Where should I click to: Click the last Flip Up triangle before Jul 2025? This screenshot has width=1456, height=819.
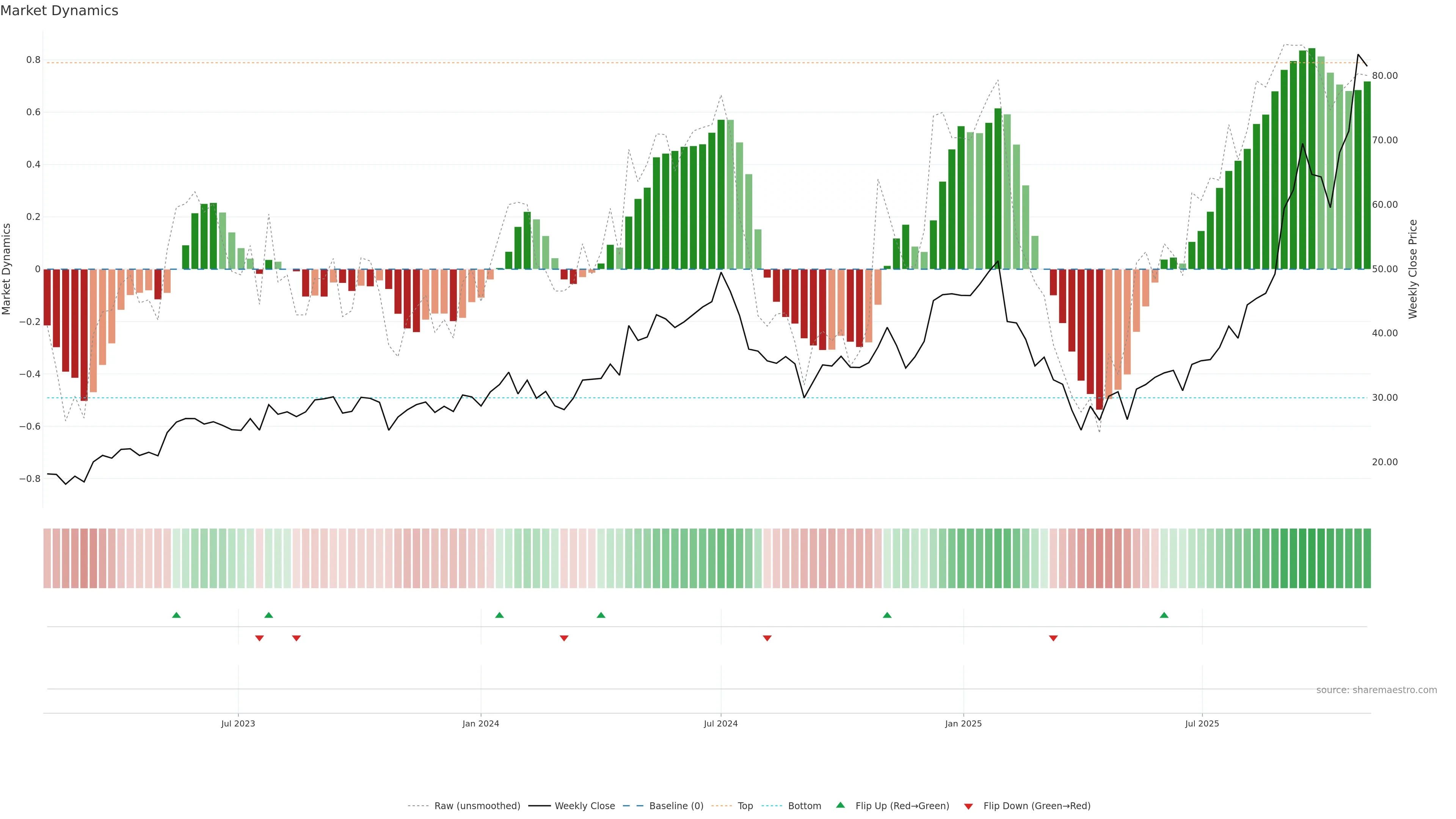pos(1164,615)
